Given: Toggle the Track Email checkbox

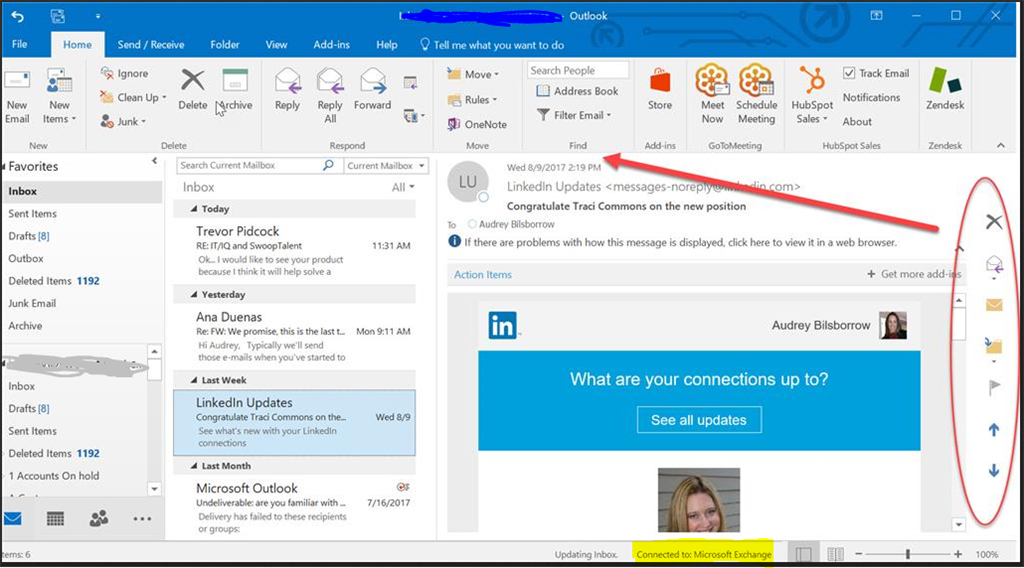Looking at the screenshot, I should coord(849,73).
